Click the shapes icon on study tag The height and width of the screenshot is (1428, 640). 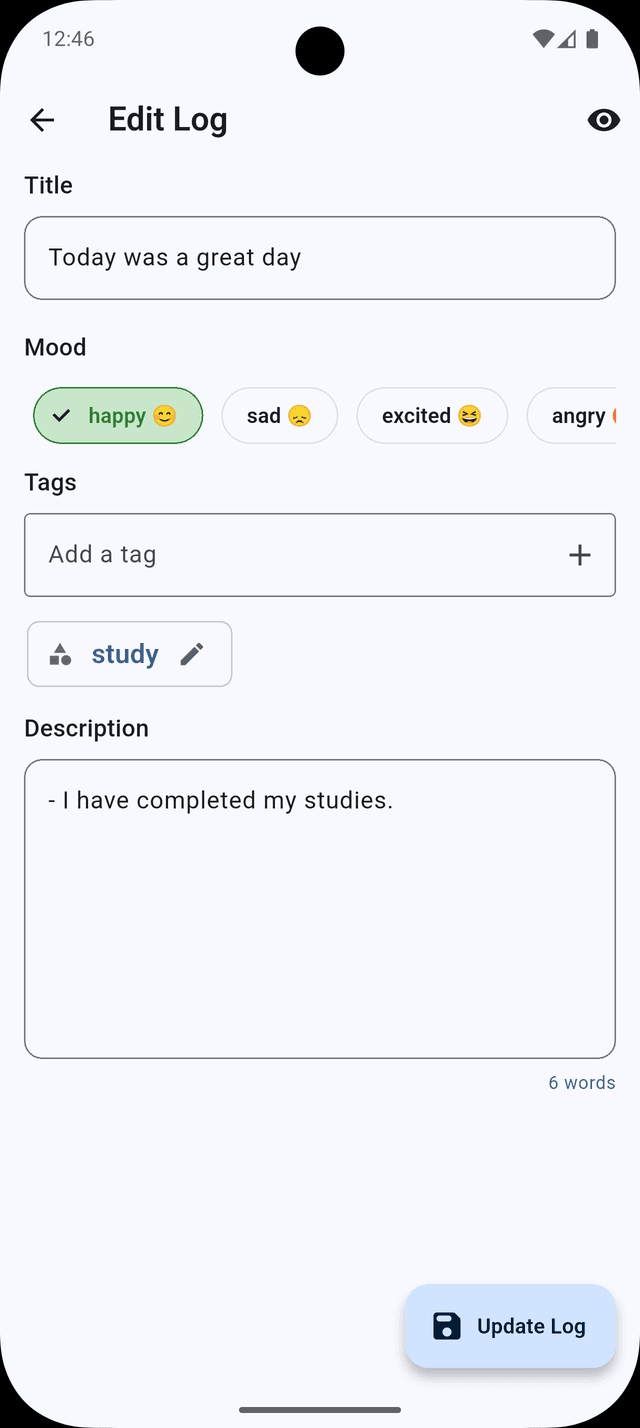pos(60,655)
